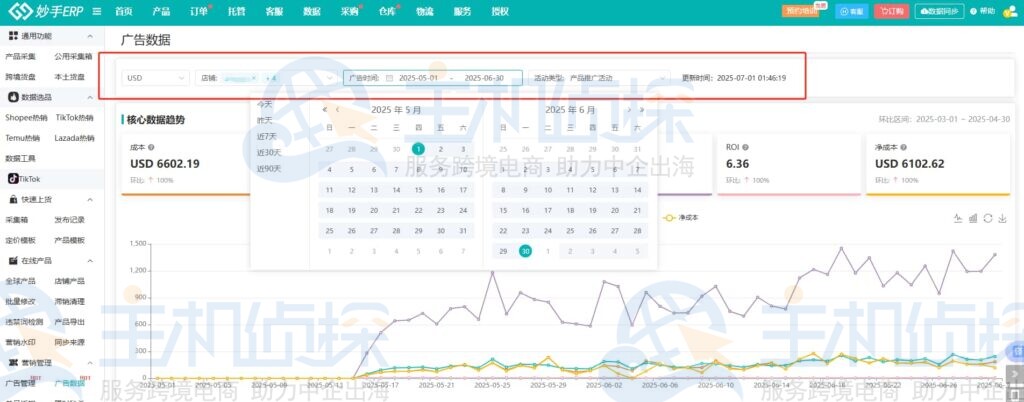
Task: Open the 首页 menu
Action: pos(123,12)
